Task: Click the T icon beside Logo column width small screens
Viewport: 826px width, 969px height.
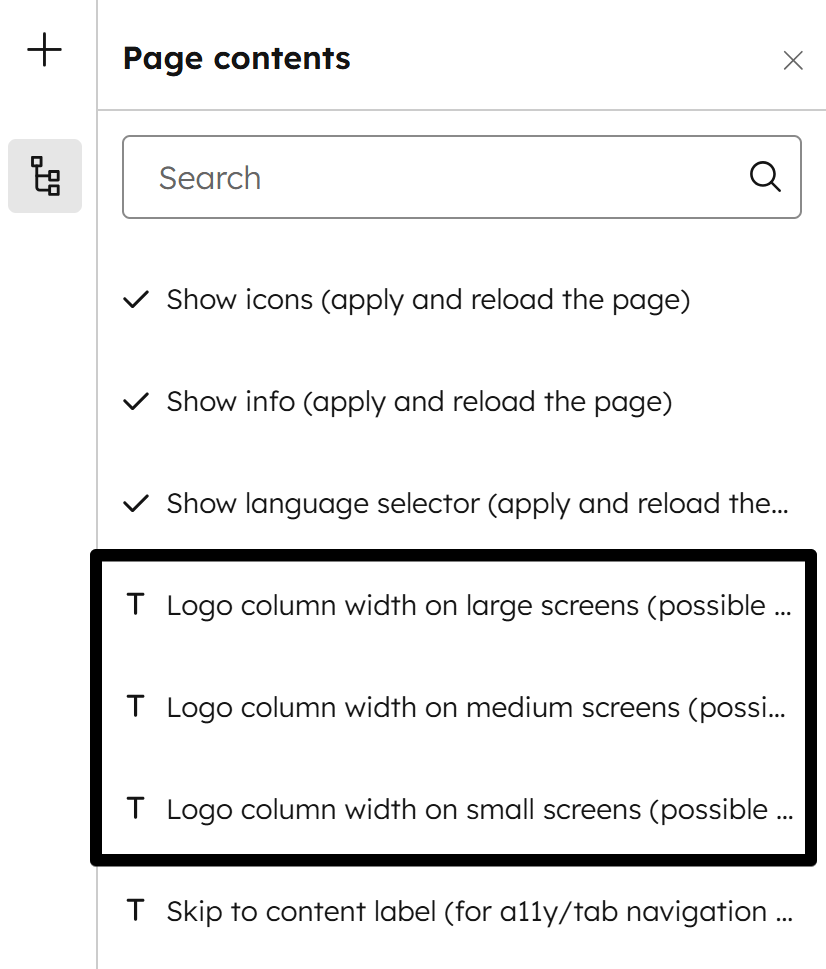Action: click(x=136, y=809)
